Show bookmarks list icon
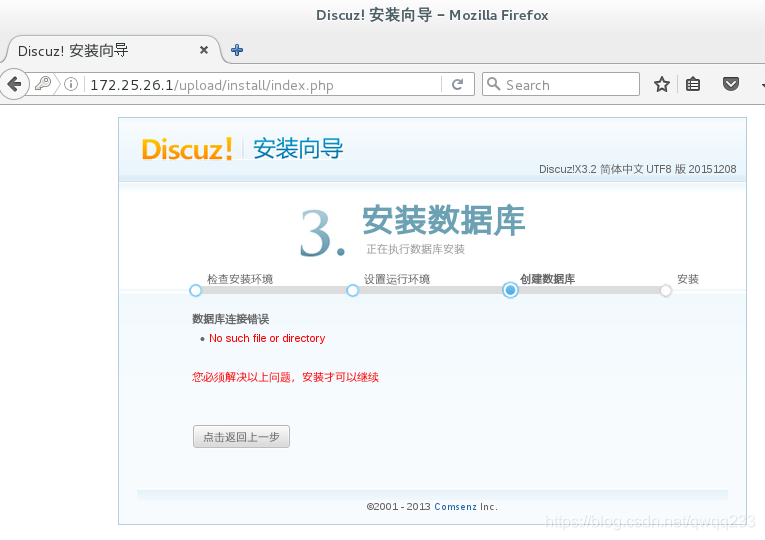Image resolution: width=765 pixels, height=540 pixels. click(693, 84)
